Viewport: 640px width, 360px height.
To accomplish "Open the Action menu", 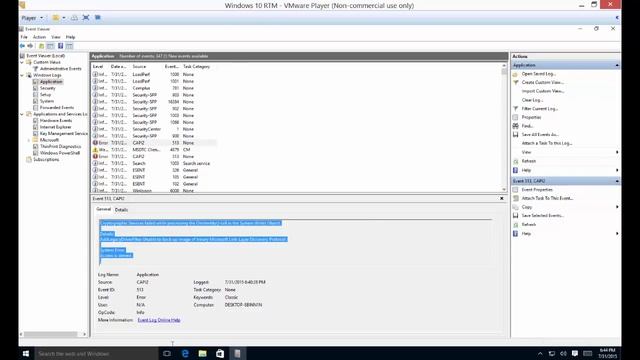I will pyautogui.click(x=39, y=37).
